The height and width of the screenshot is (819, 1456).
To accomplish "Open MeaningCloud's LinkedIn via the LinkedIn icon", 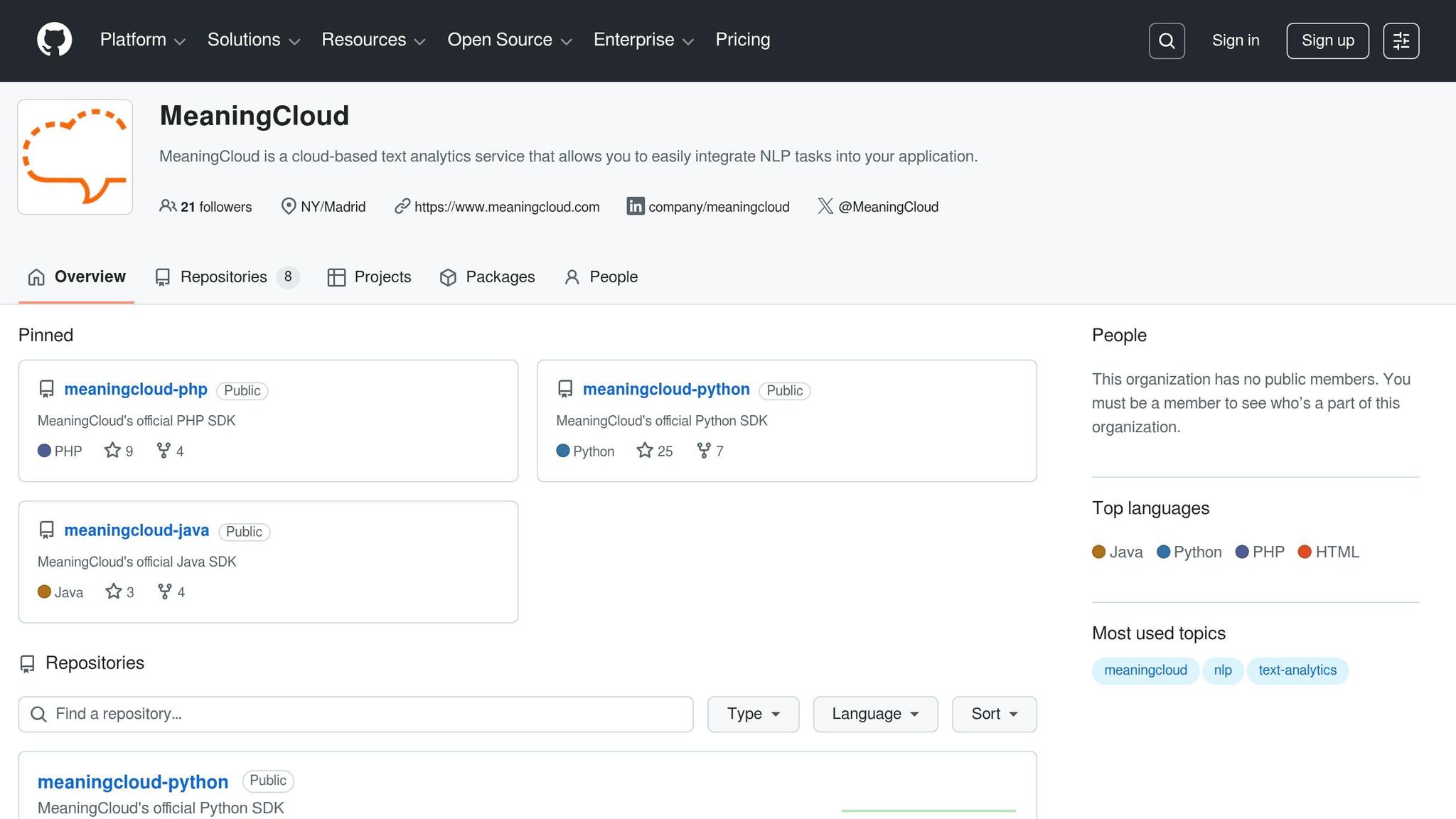I will [635, 206].
